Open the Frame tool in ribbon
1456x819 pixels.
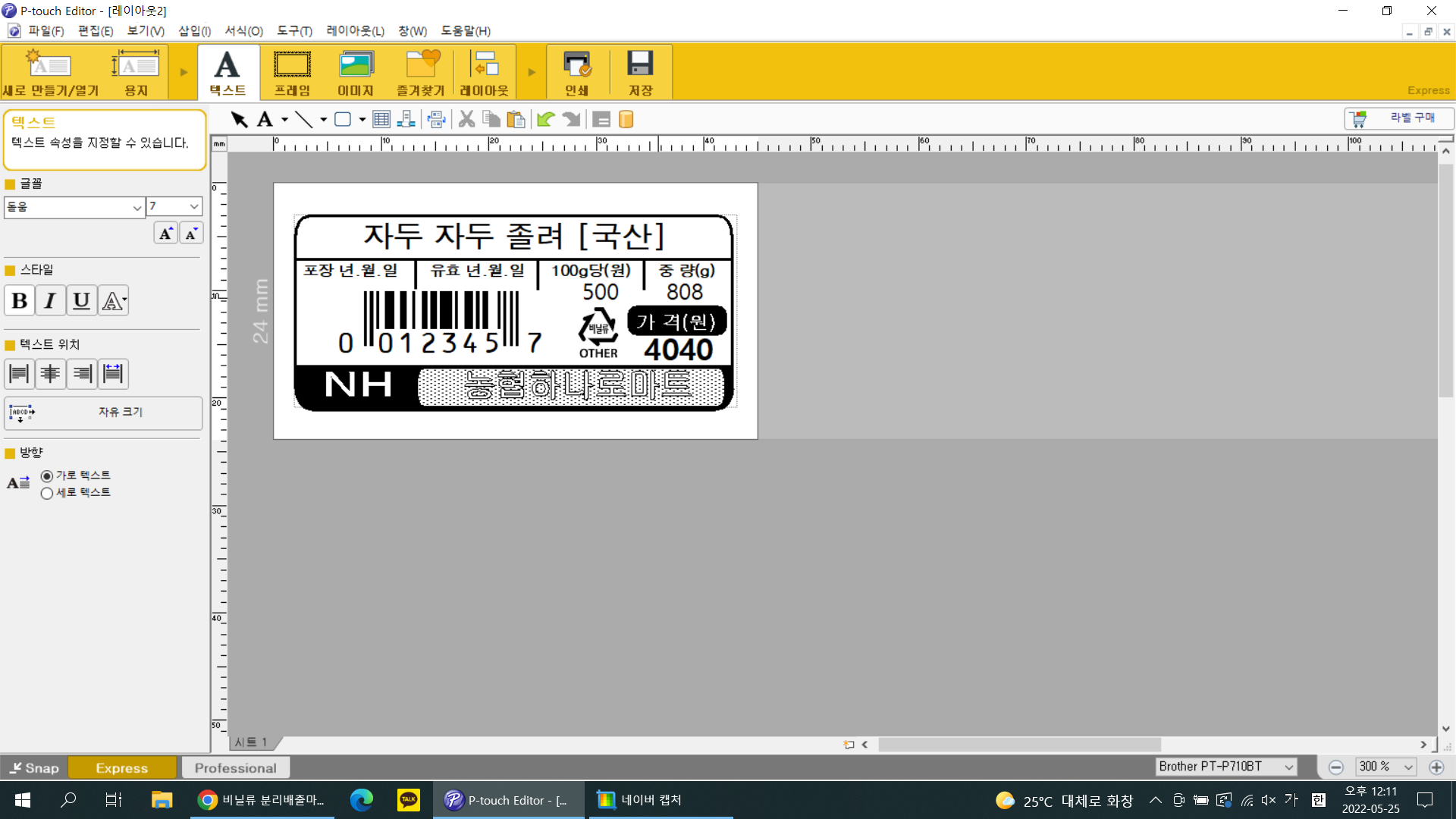point(292,73)
